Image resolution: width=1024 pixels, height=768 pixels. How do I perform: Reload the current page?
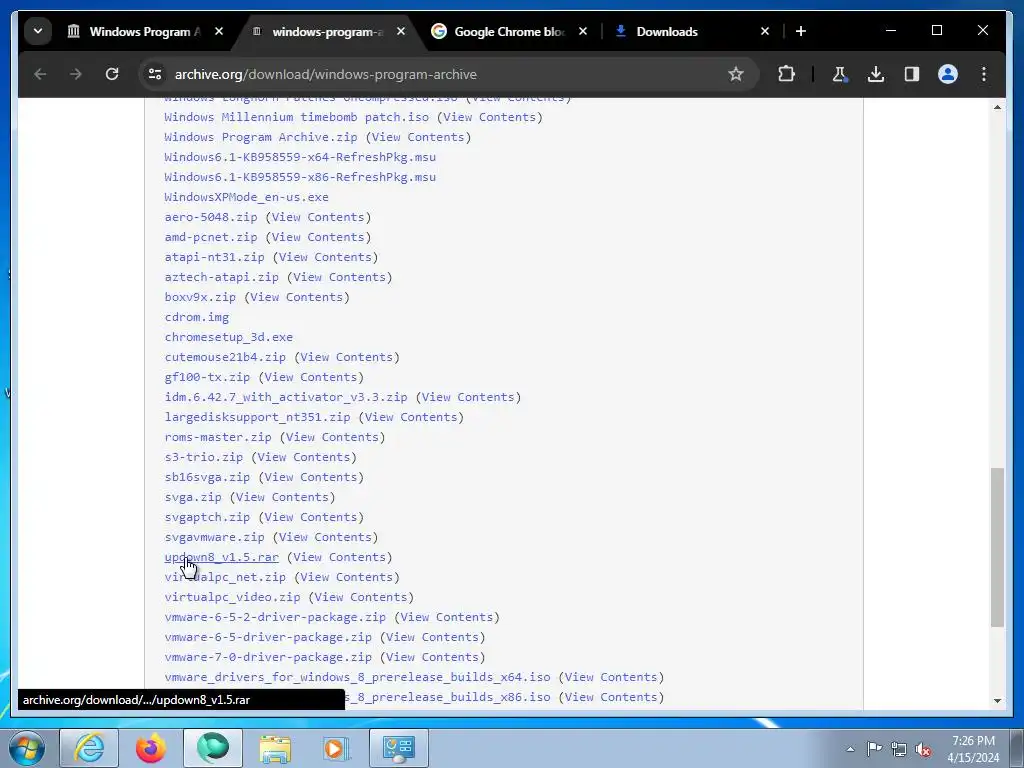pos(112,74)
